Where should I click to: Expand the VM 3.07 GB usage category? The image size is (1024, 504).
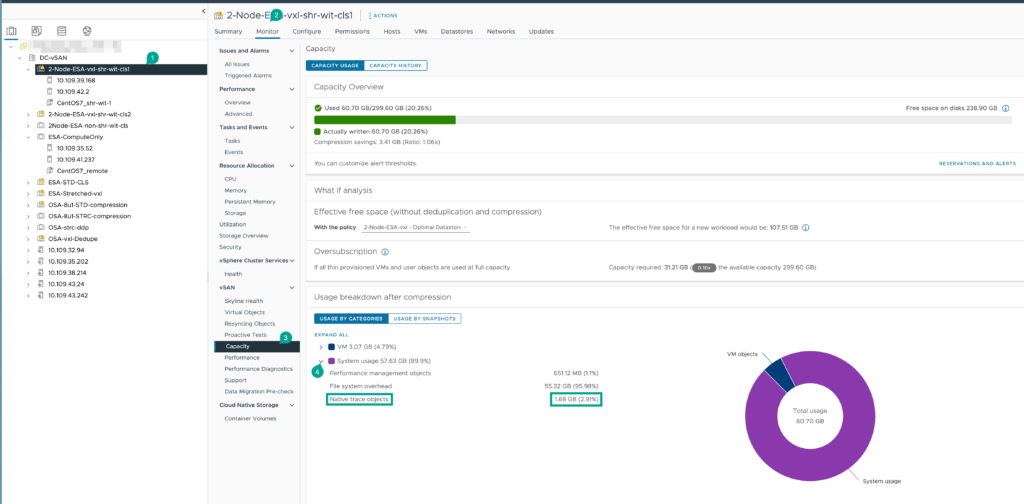tap(321, 347)
